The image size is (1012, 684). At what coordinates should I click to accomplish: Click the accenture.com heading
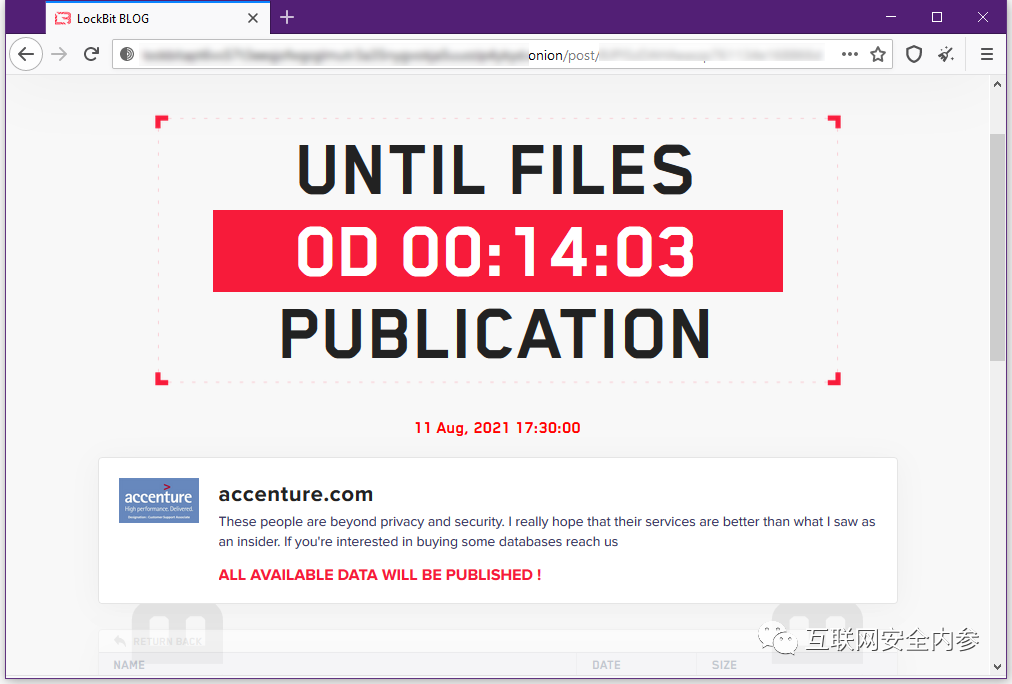(296, 494)
